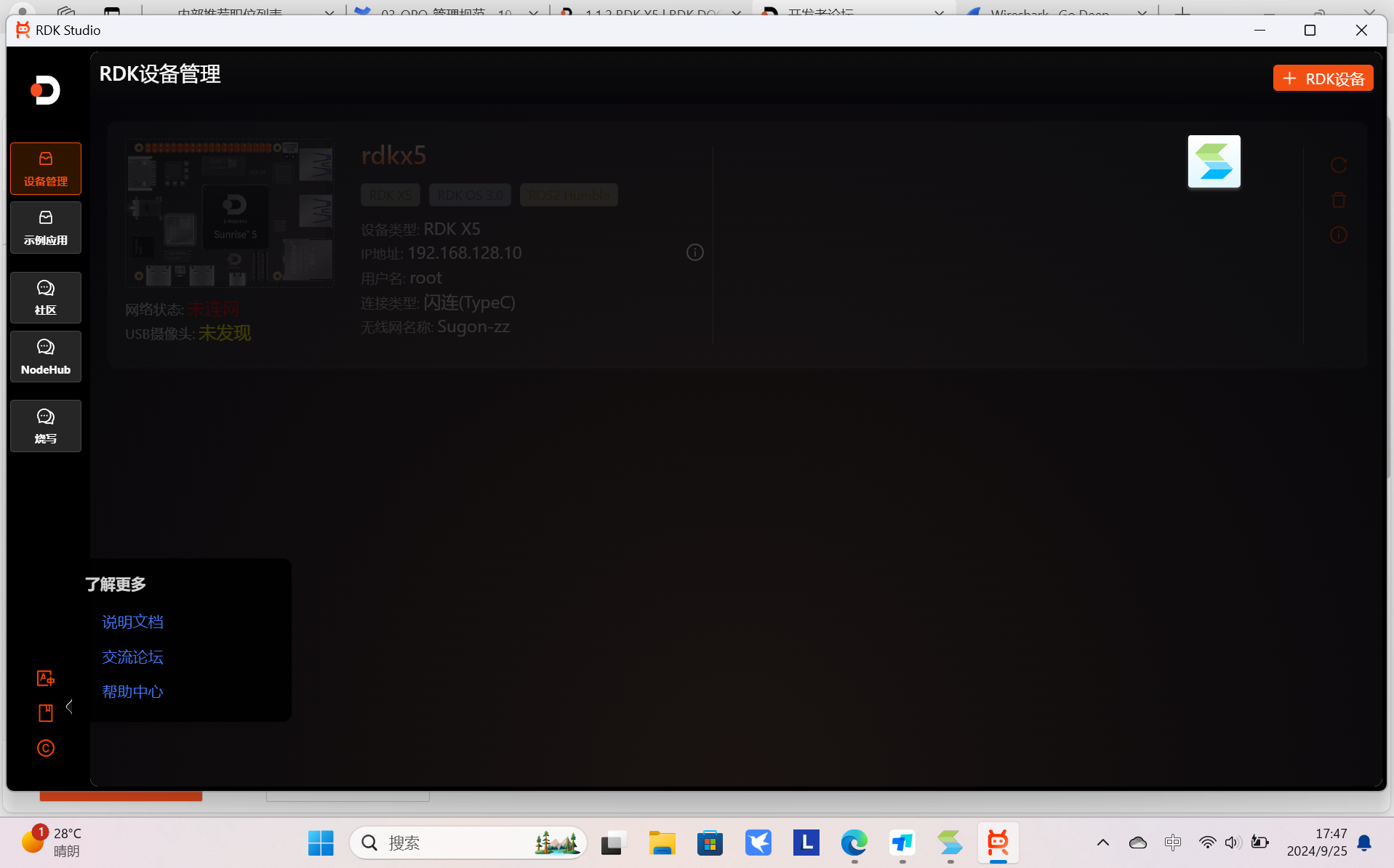The height and width of the screenshot is (868, 1394).
Task: Open the 说明文档 link
Action: click(x=132, y=622)
